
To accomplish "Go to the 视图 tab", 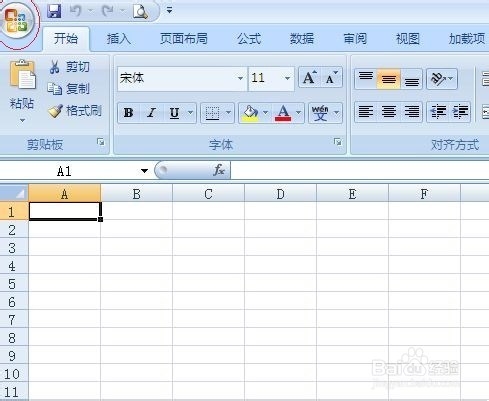I will [407, 39].
